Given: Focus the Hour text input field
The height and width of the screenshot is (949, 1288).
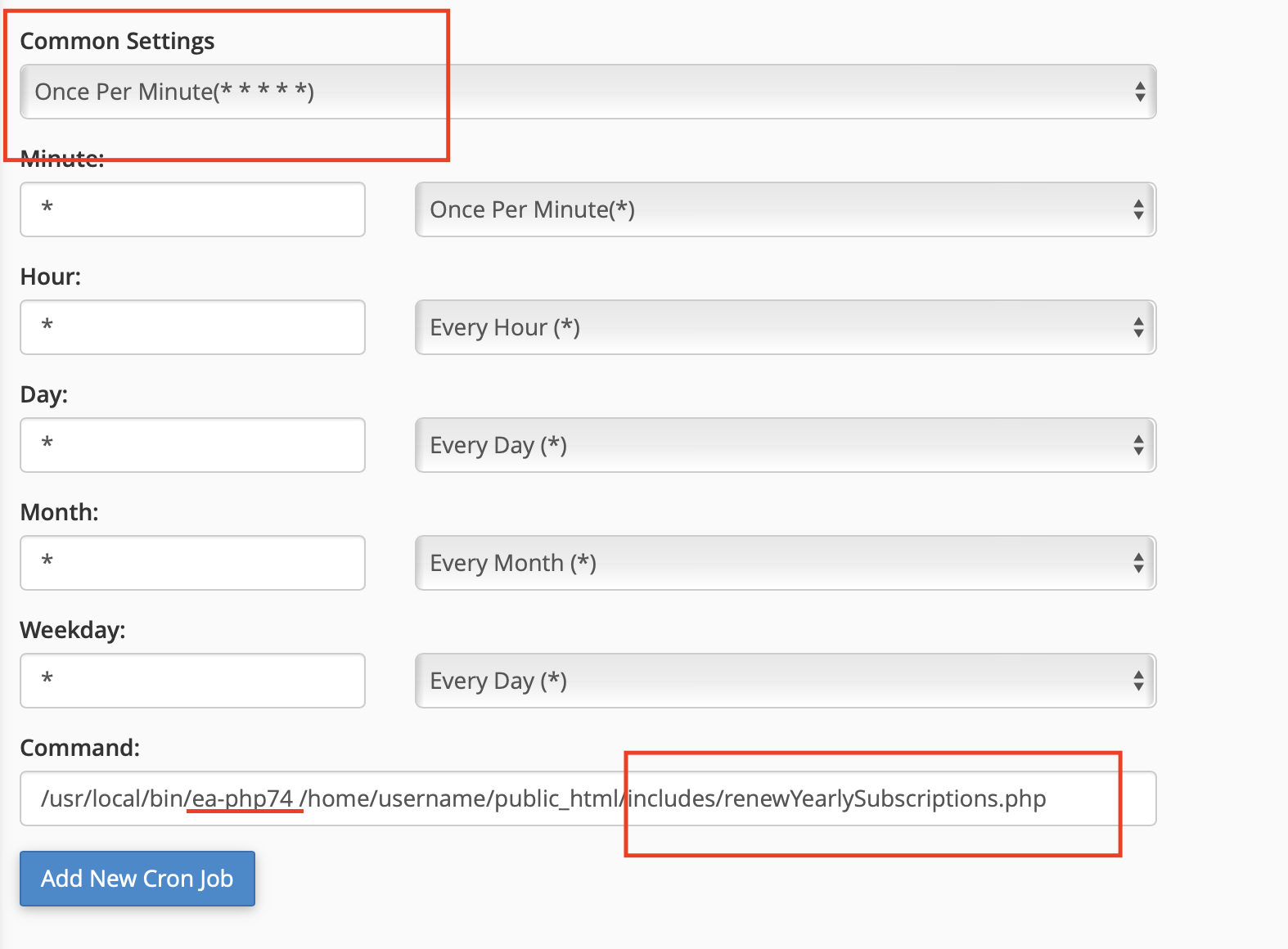Looking at the screenshot, I should point(192,327).
